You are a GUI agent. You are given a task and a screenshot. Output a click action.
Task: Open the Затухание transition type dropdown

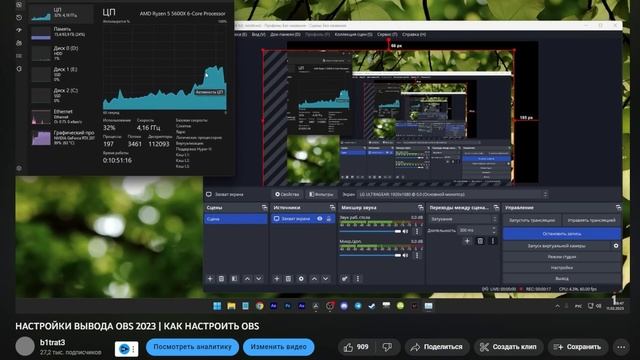(463, 219)
